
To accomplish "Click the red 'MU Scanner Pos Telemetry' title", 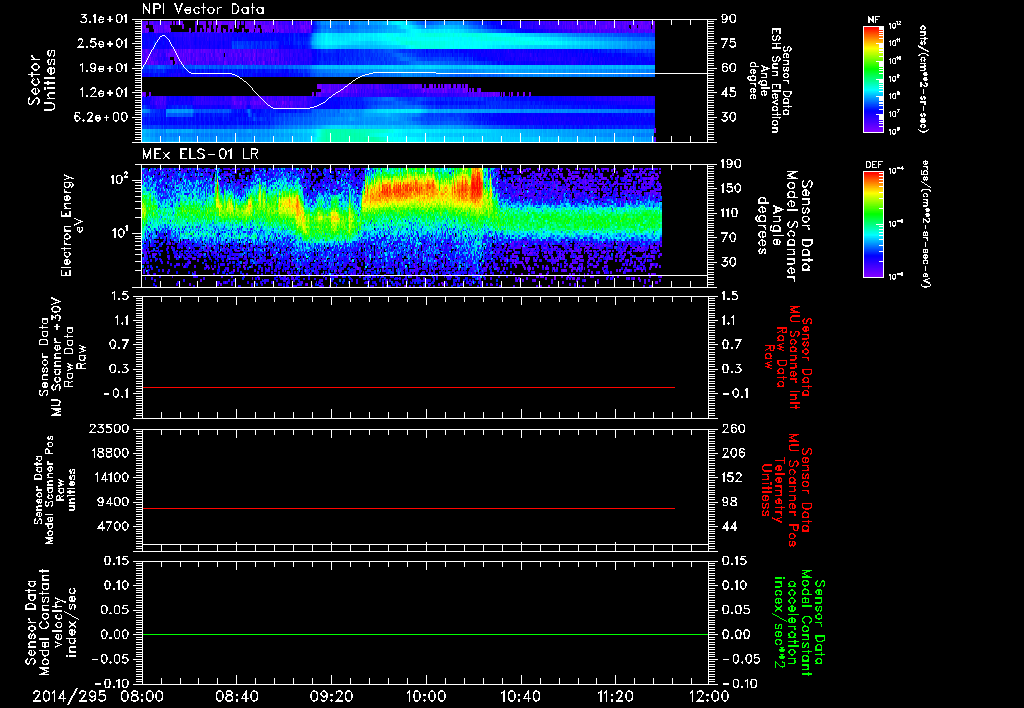I will [x=786, y=490].
